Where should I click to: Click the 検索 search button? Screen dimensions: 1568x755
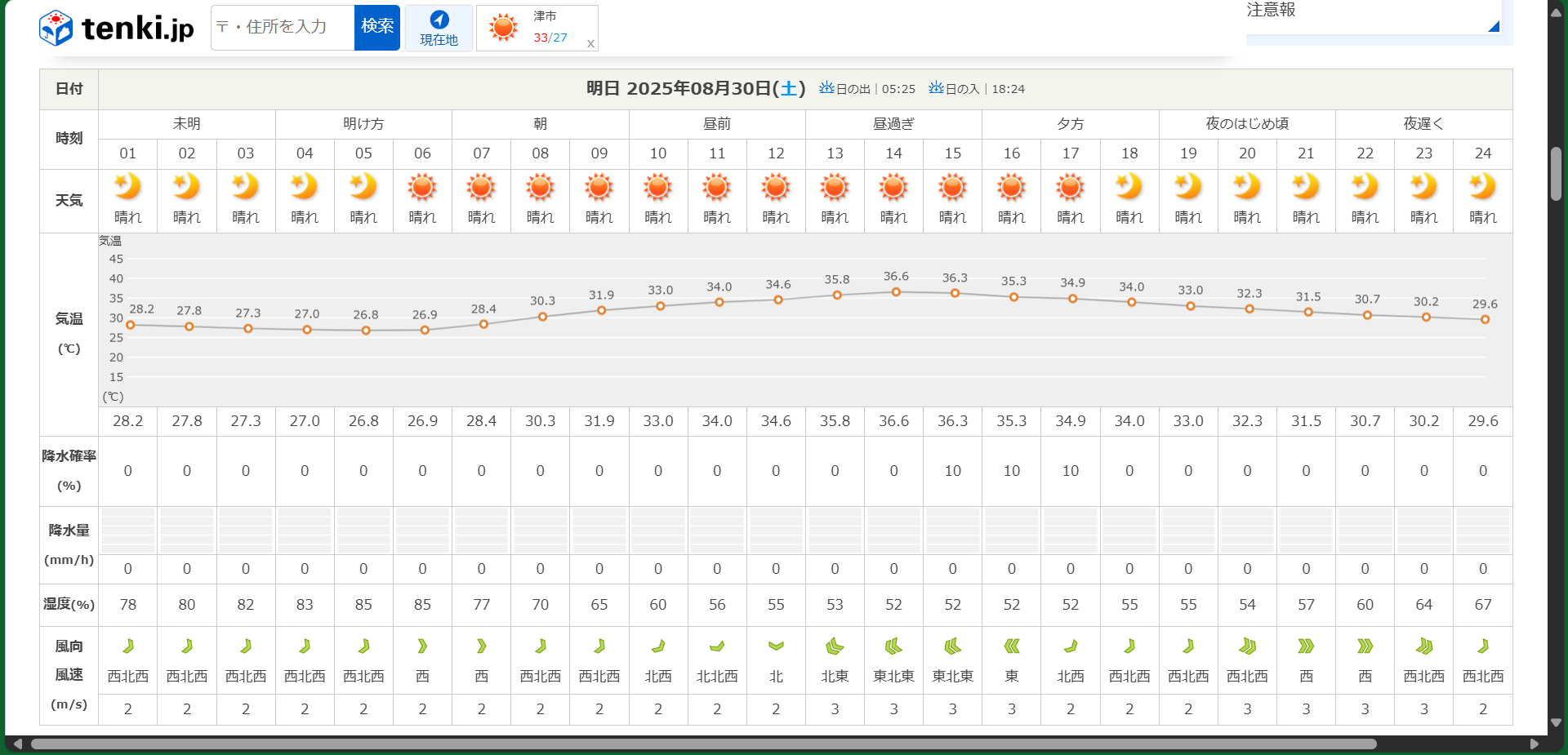coord(376,27)
